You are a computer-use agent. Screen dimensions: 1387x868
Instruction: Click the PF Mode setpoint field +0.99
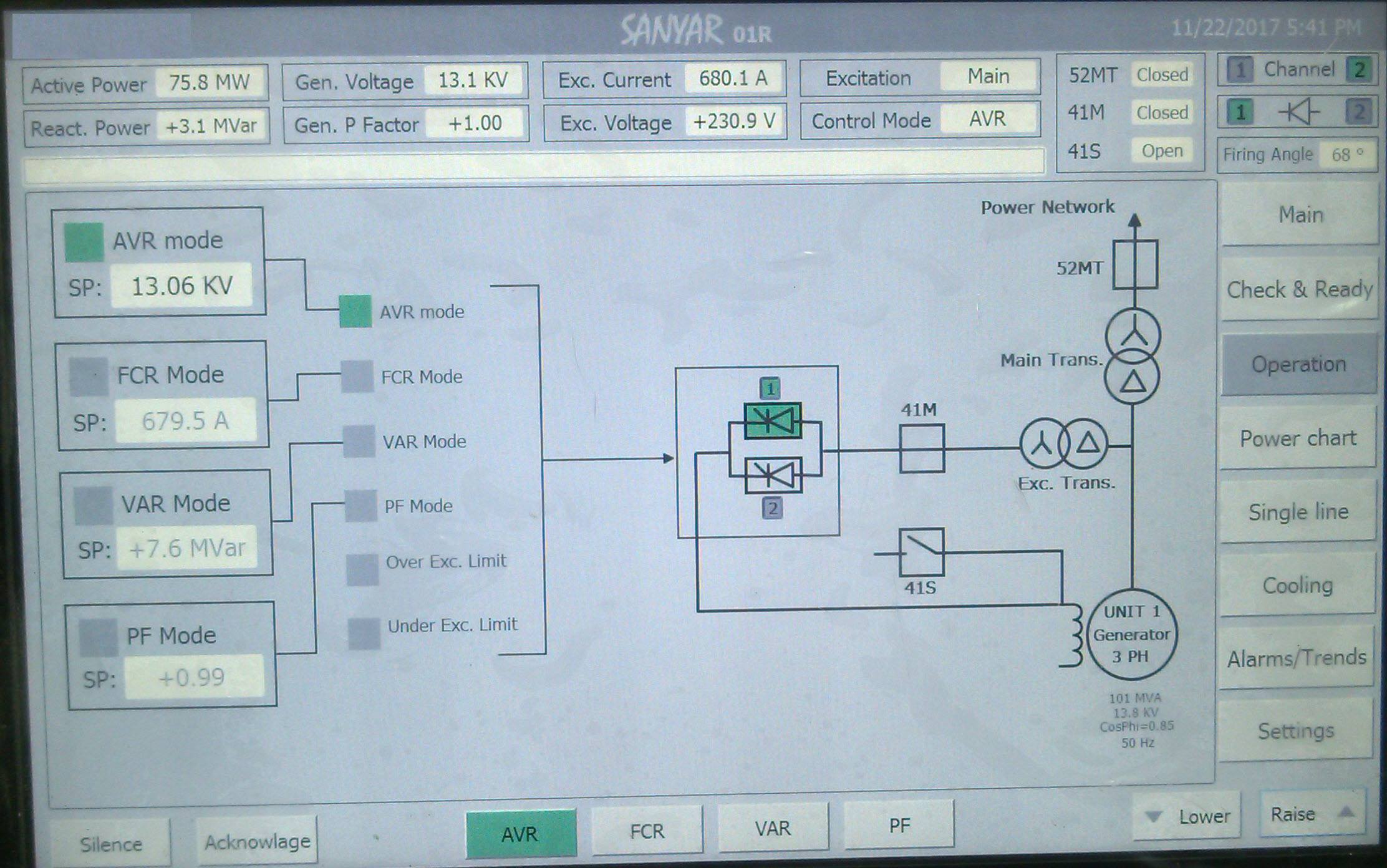[194, 677]
